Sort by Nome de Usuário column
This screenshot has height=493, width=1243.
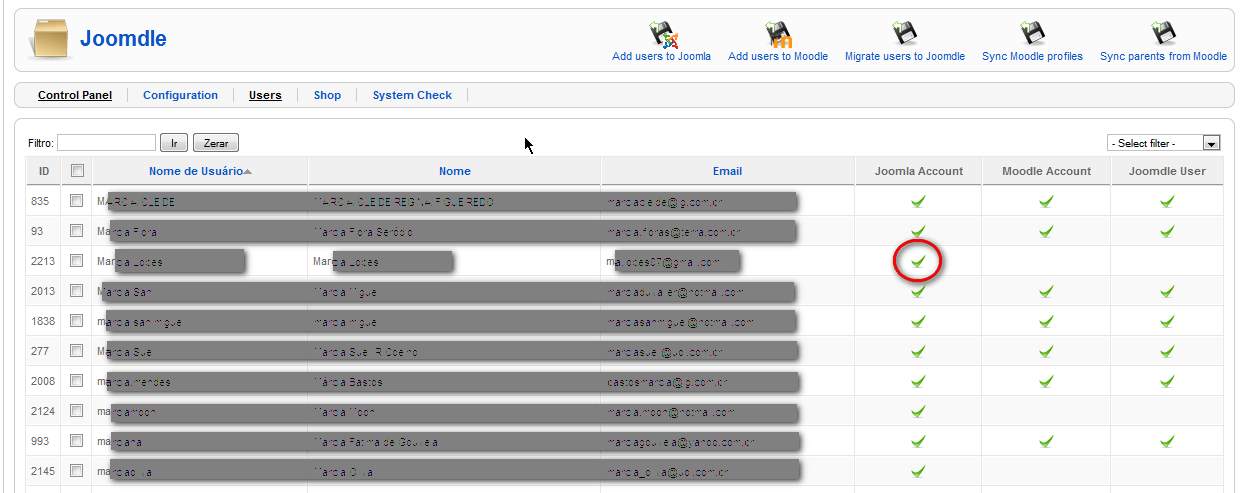195,171
